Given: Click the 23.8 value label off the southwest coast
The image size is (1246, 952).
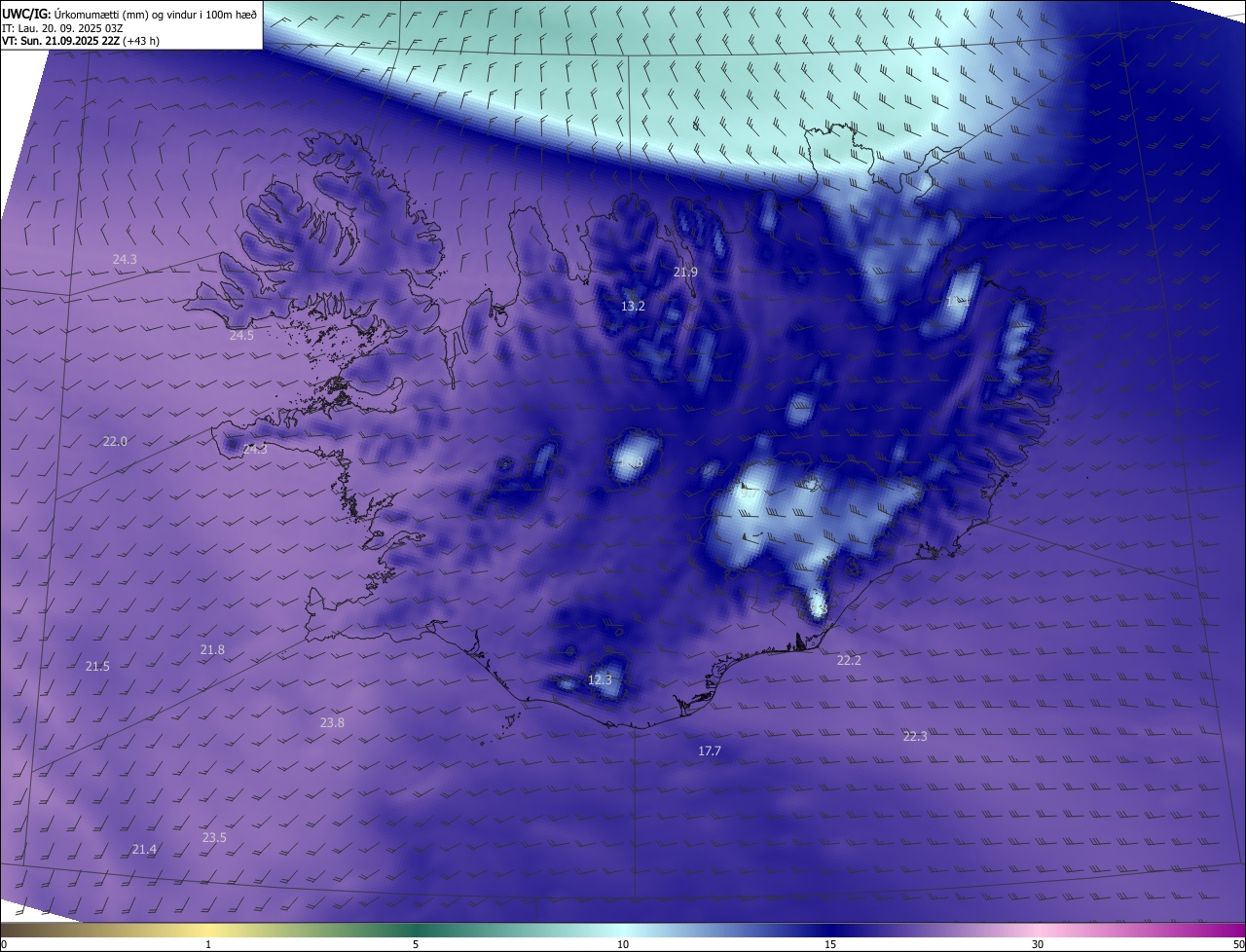Looking at the screenshot, I should (332, 722).
